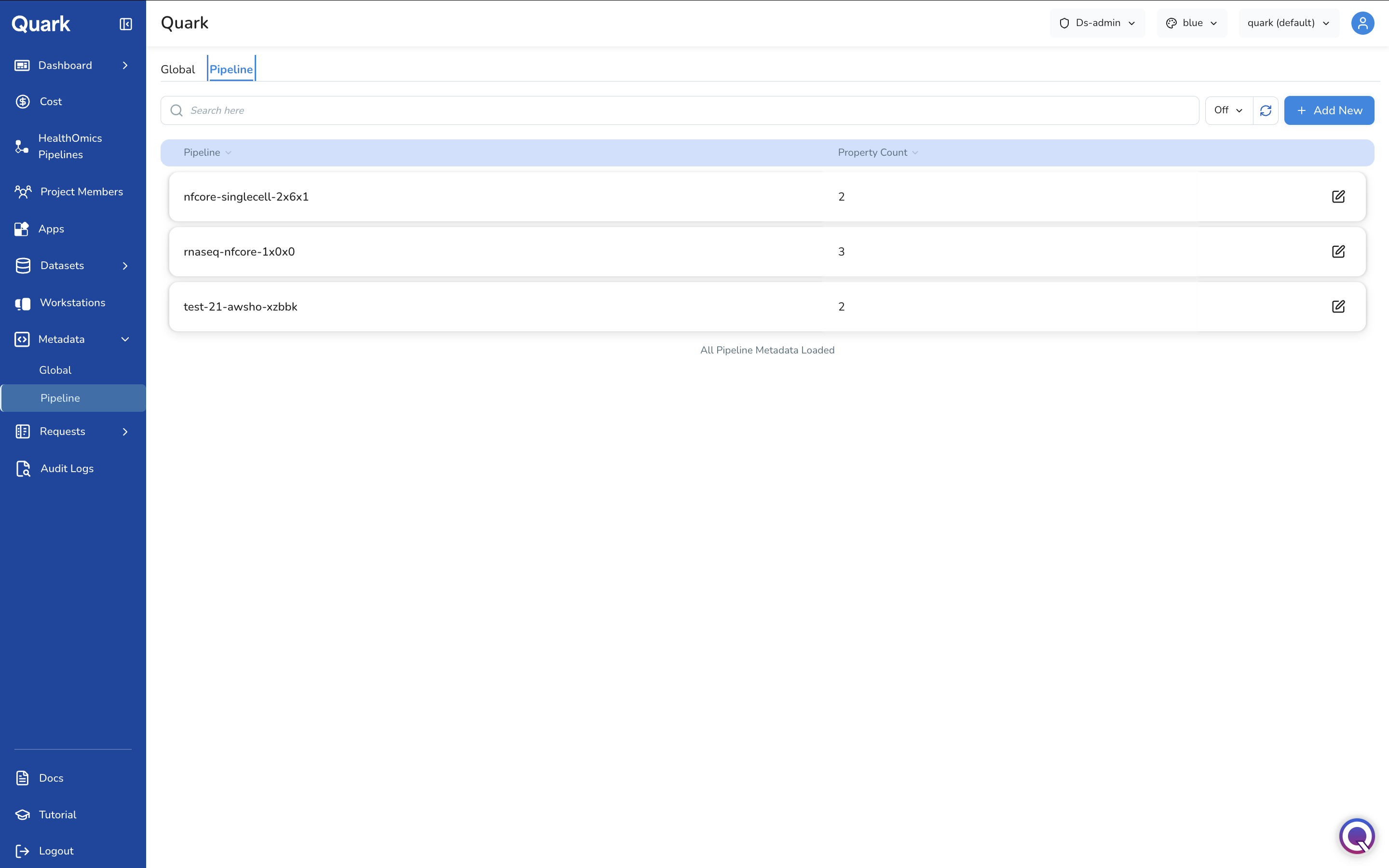Refresh the pipeline metadata list
This screenshot has width=1389, height=868.
coord(1266,110)
